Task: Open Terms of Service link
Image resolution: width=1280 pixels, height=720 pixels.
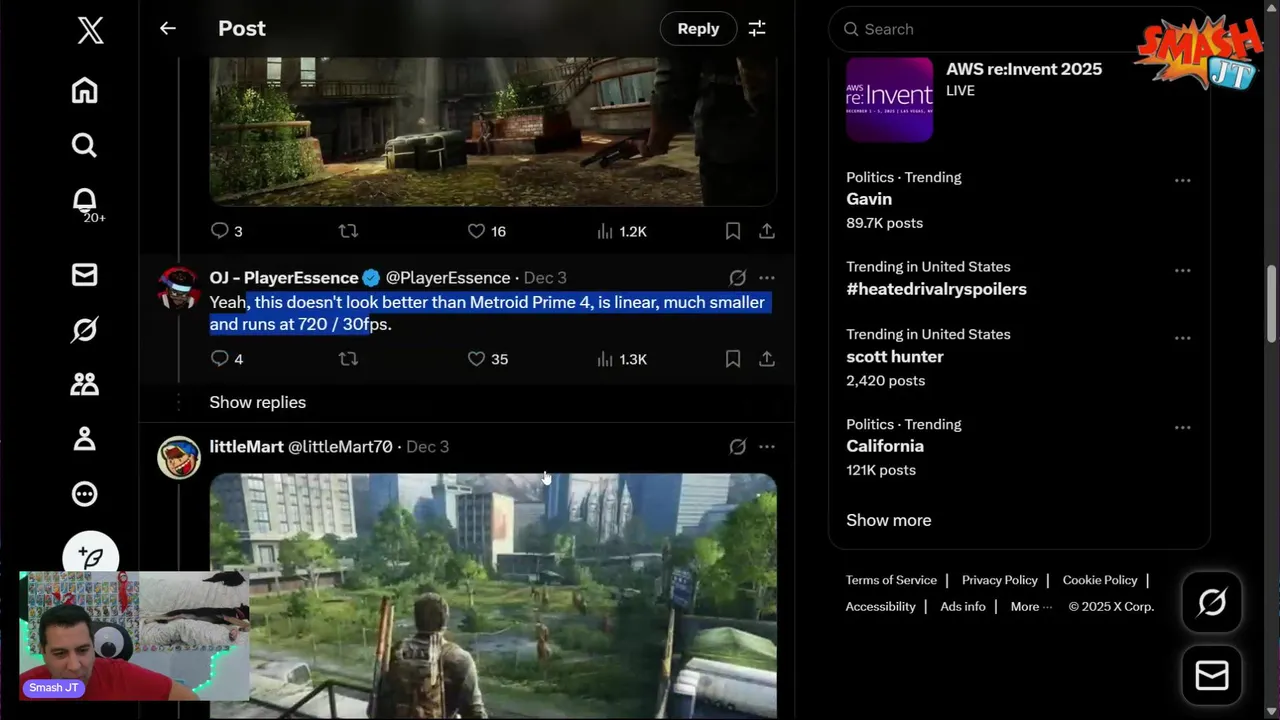Action: (891, 580)
